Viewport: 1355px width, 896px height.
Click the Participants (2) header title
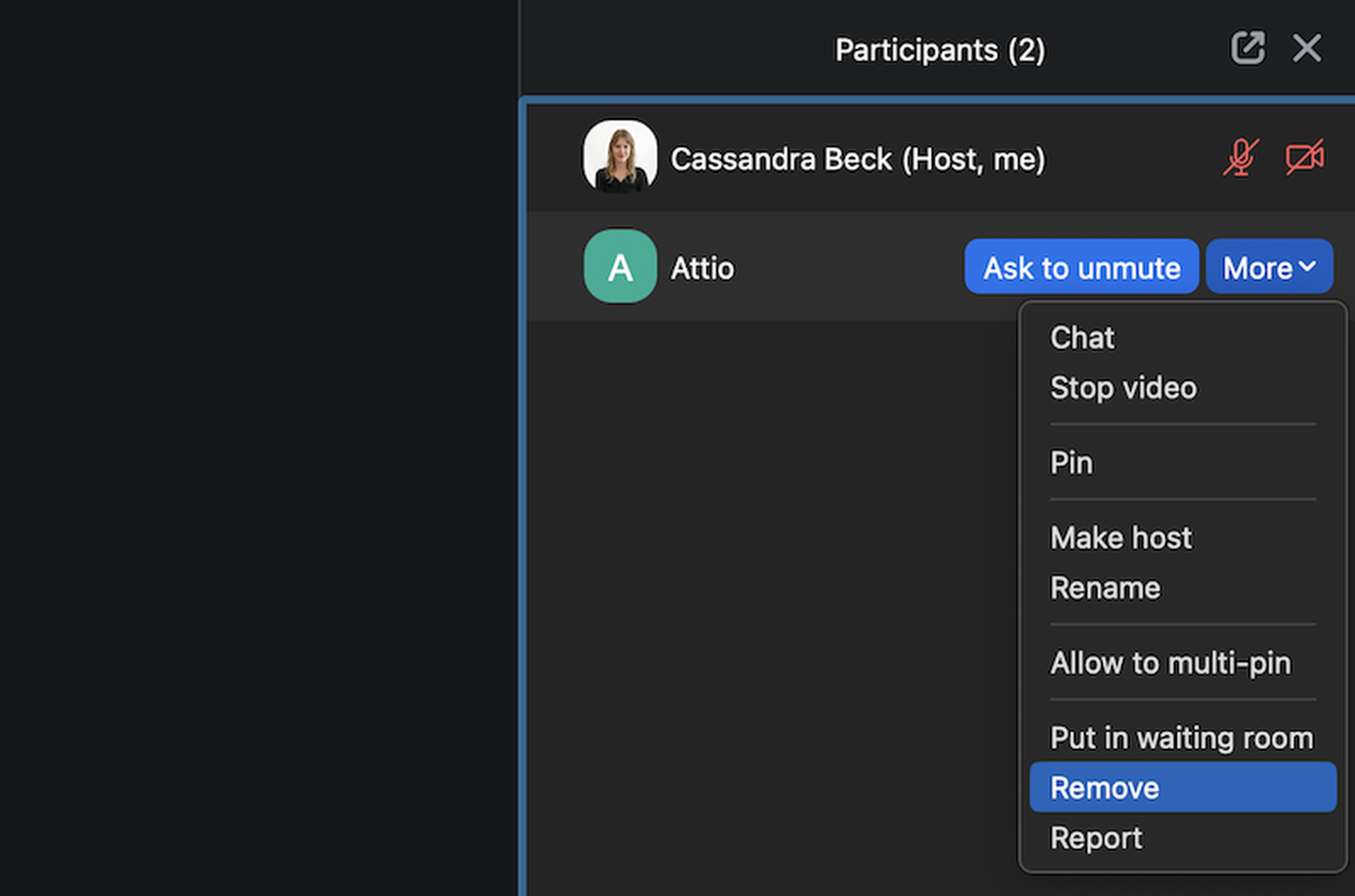940,50
